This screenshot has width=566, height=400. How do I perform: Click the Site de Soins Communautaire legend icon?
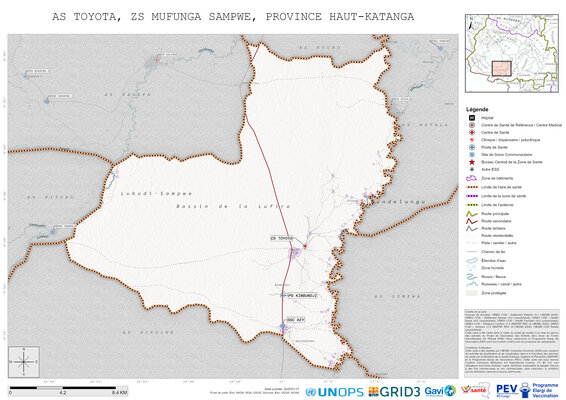coord(471,155)
